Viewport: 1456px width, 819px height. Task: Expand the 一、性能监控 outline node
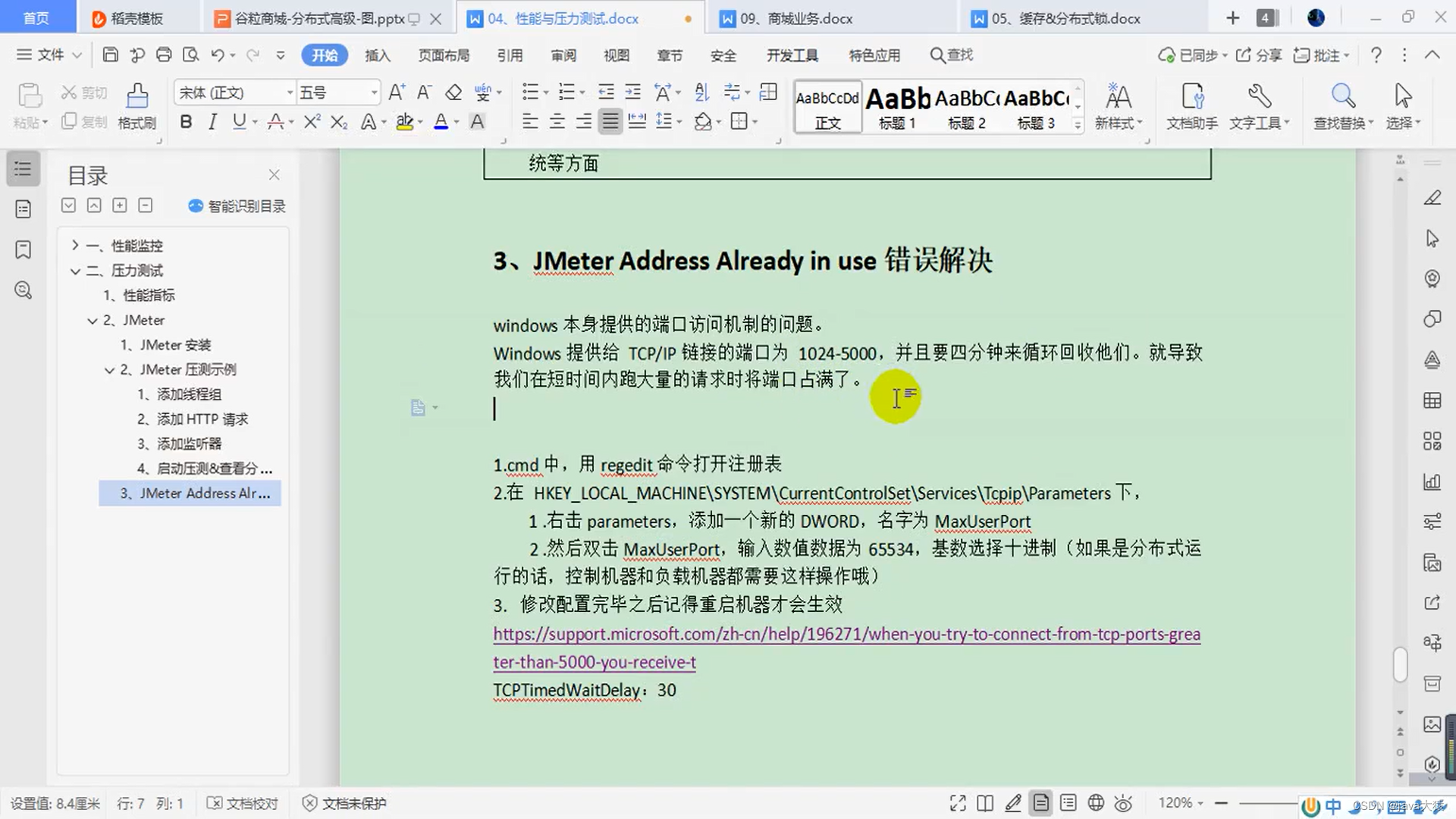click(75, 246)
